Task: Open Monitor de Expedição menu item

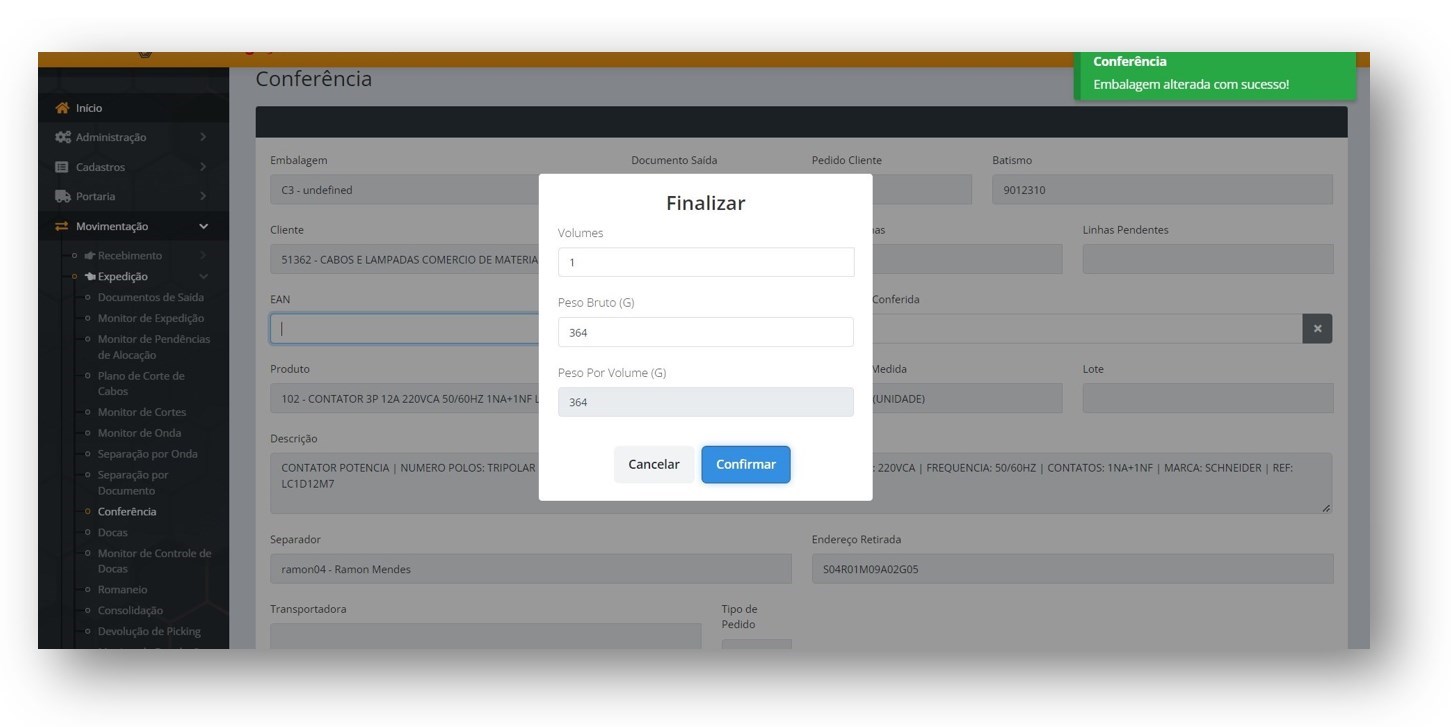Action: tap(150, 318)
